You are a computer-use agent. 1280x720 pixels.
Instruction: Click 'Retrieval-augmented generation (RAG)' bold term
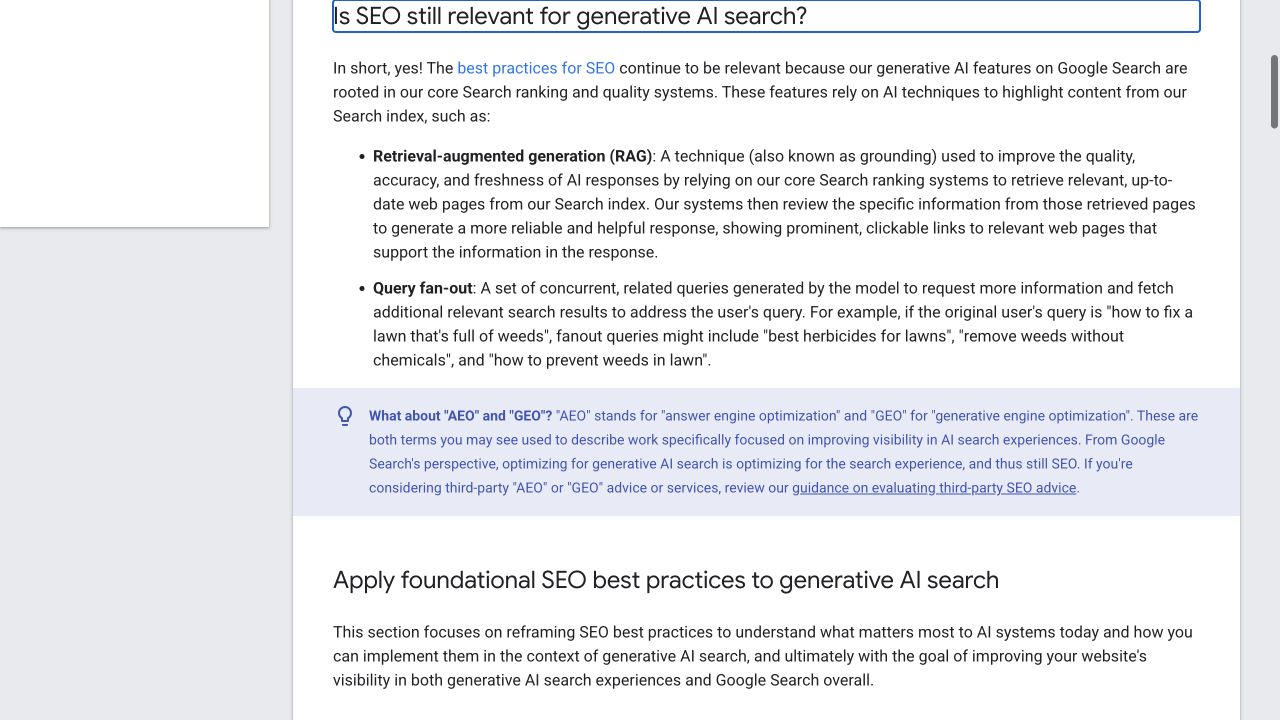tap(512, 156)
